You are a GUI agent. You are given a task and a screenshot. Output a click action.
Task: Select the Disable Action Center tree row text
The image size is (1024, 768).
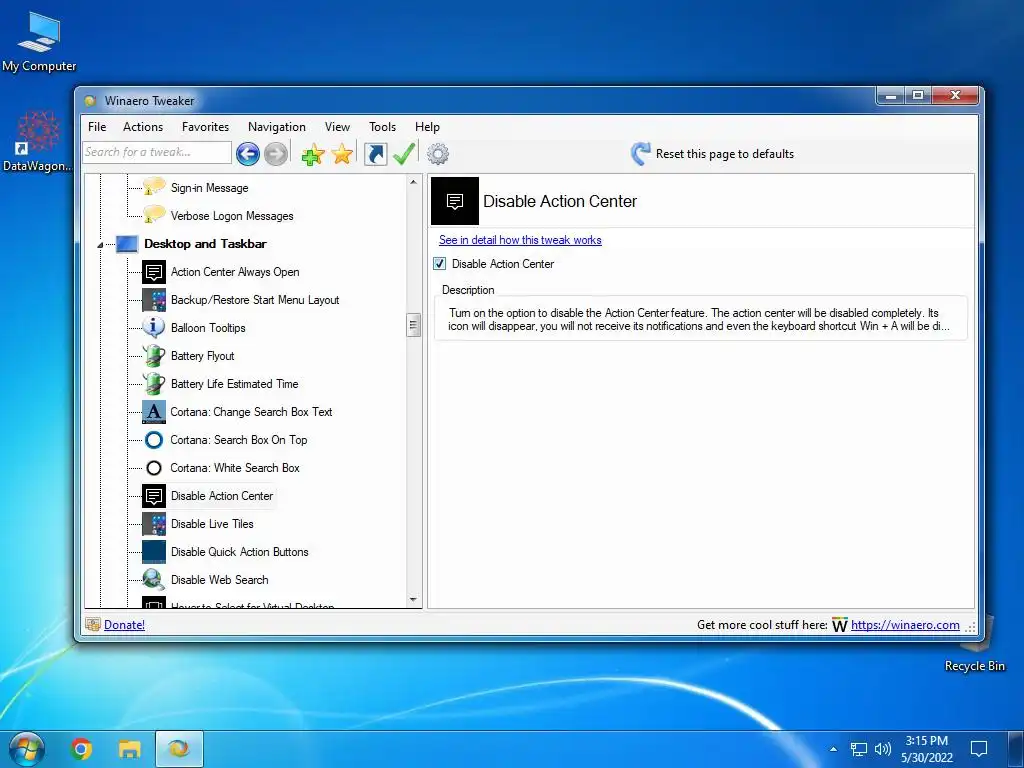click(222, 496)
